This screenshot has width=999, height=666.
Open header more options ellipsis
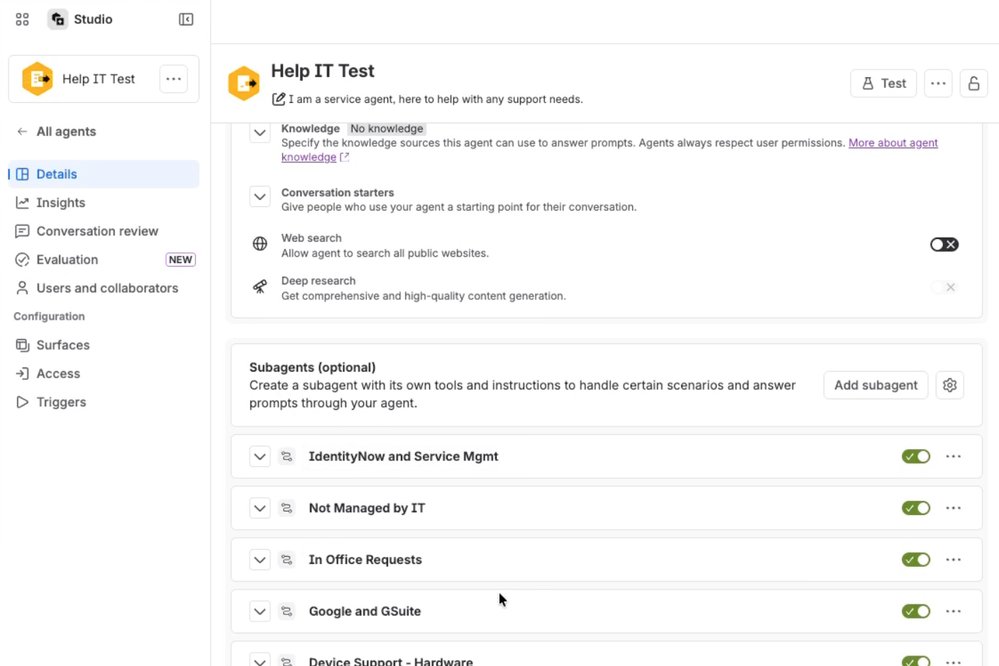[x=938, y=83]
